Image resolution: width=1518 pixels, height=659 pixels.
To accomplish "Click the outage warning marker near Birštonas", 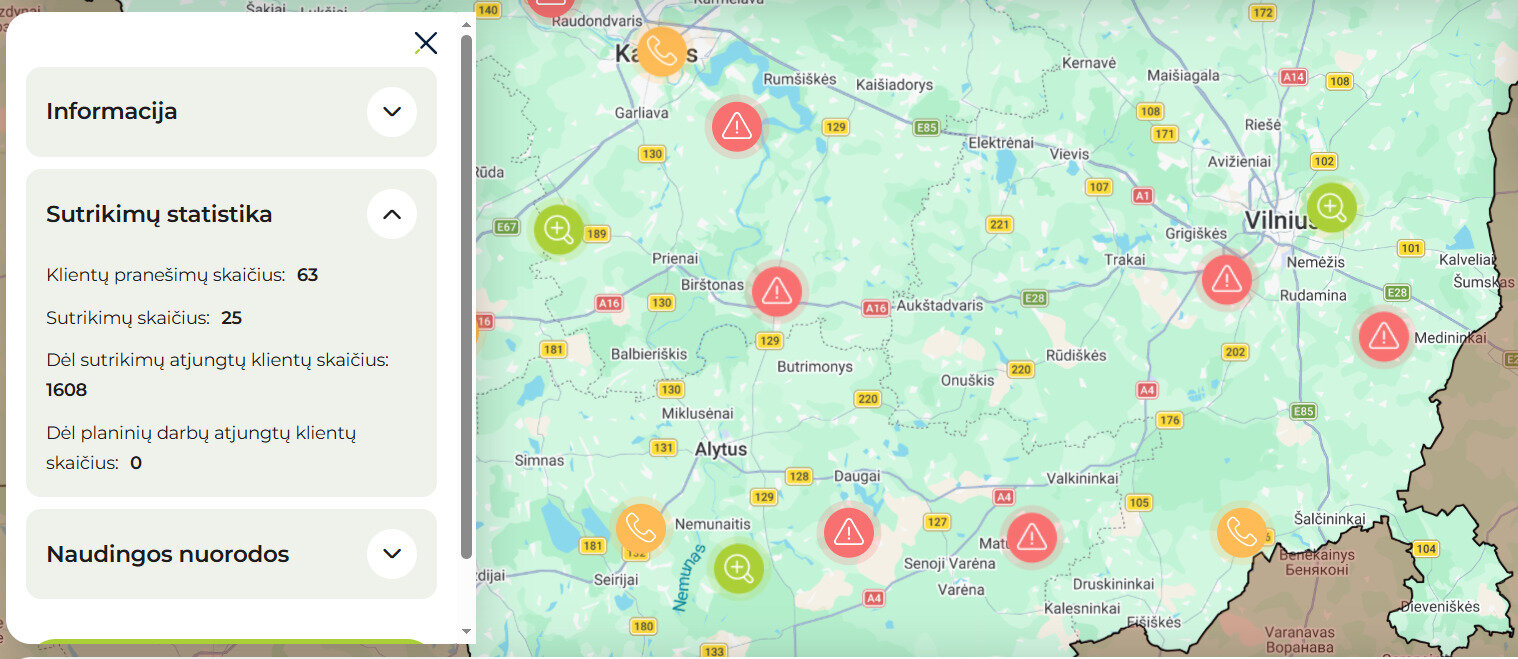I will pos(777,291).
